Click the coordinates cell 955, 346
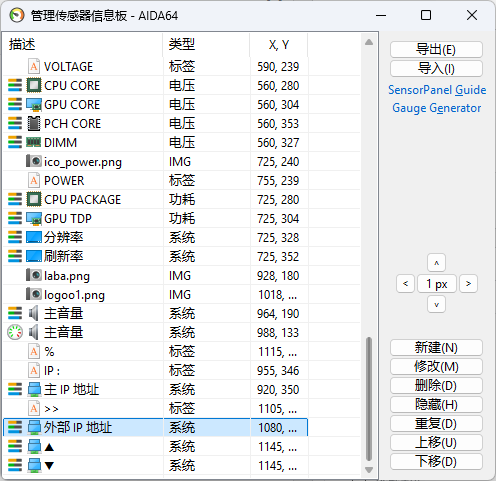 278,371
